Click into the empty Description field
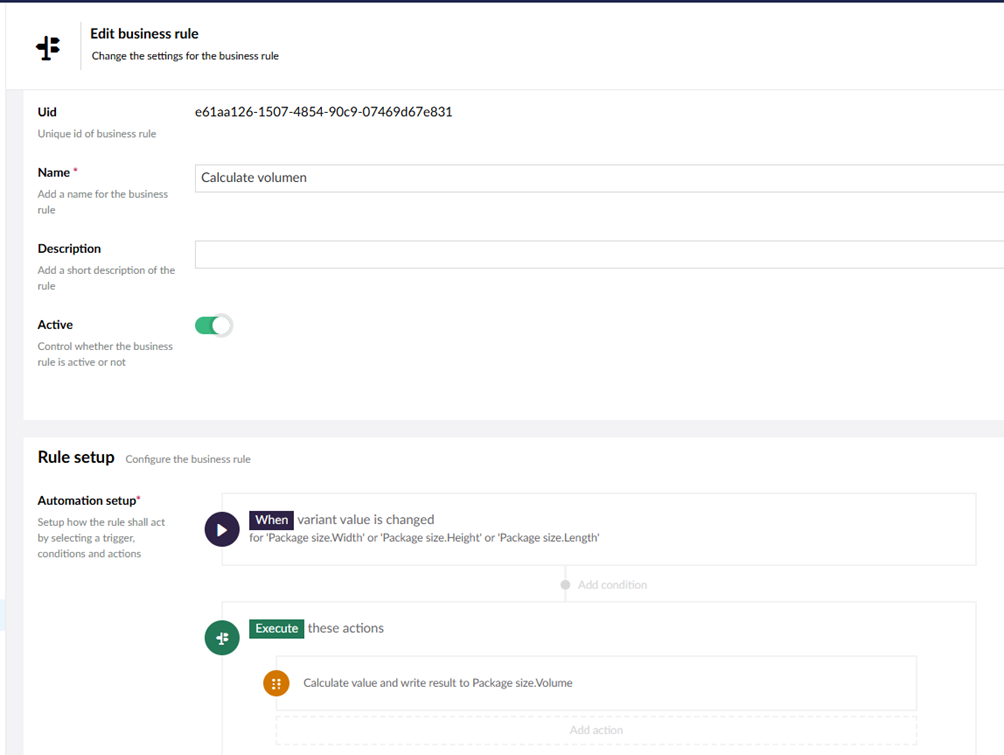Screen dimensions: 1004x755 pyautogui.click(x=598, y=254)
